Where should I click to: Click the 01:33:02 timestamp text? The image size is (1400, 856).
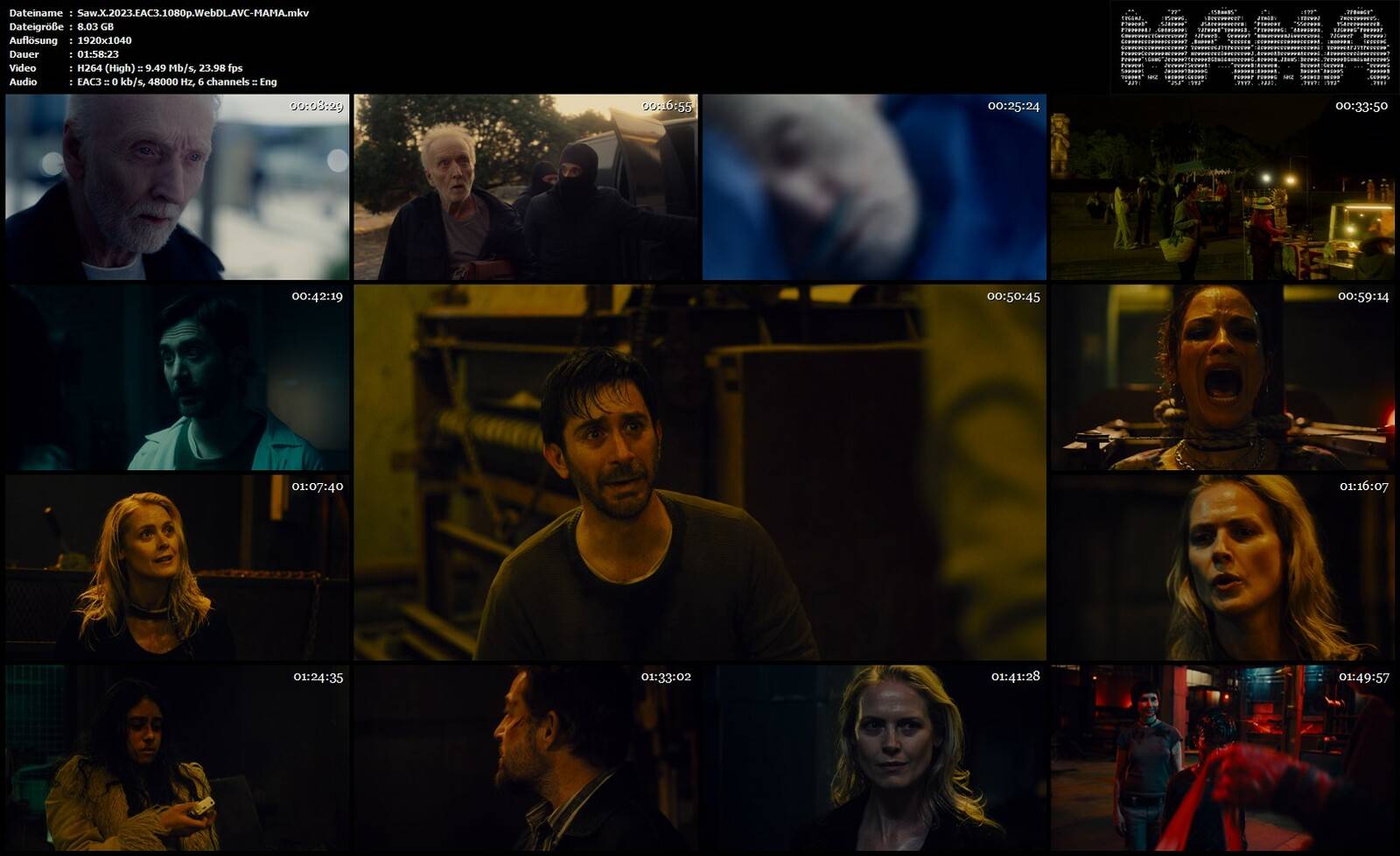coord(666,677)
